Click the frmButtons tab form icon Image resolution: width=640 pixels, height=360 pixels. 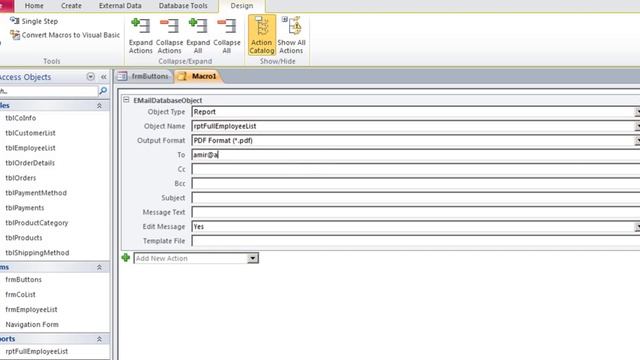click(x=122, y=76)
